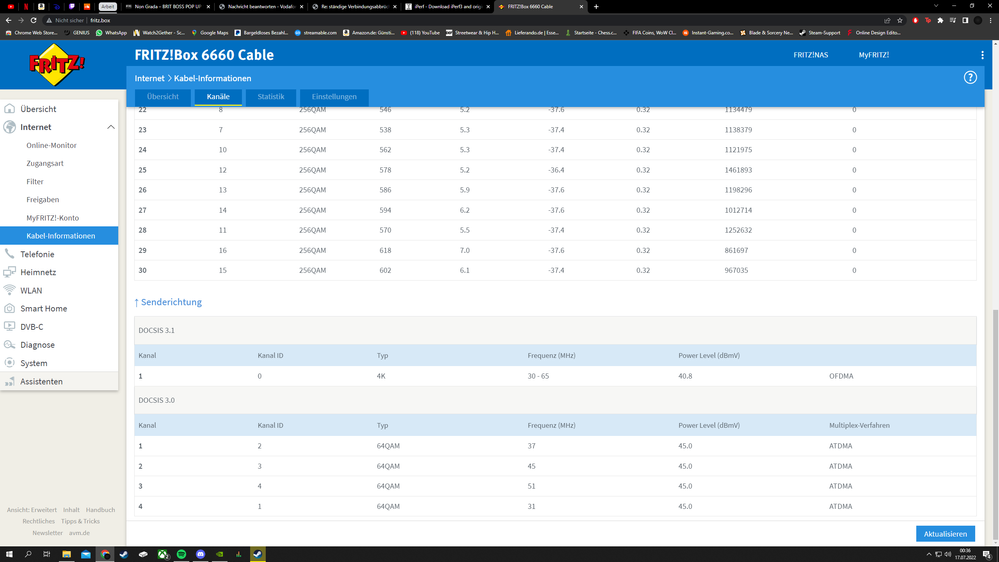Viewport: 999px width, 562px height.
Task: Open the browser extensions puzzle icon
Action: pos(940,20)
